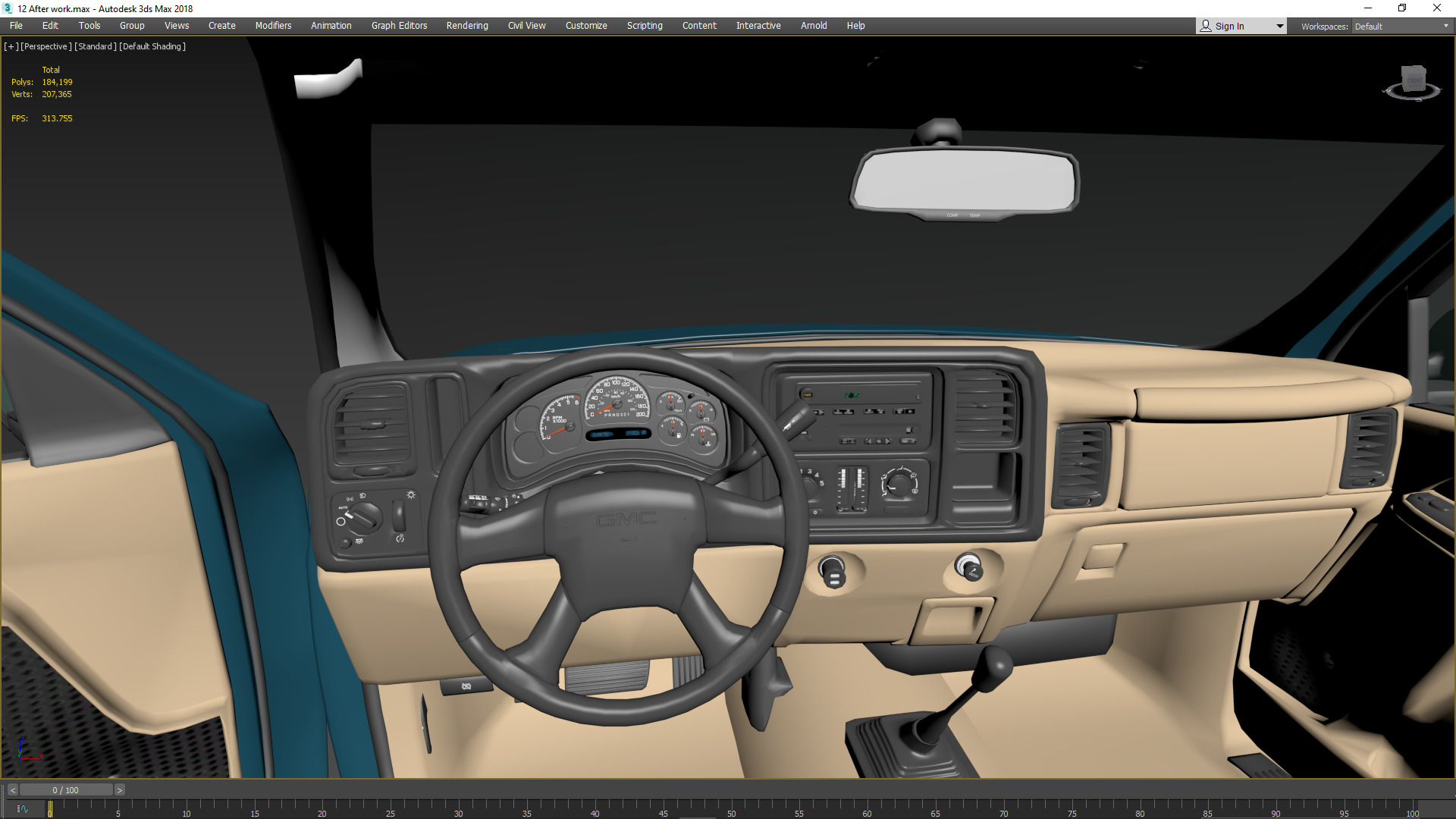
Task: Open the Rendering menu
Action: (467, 26)
